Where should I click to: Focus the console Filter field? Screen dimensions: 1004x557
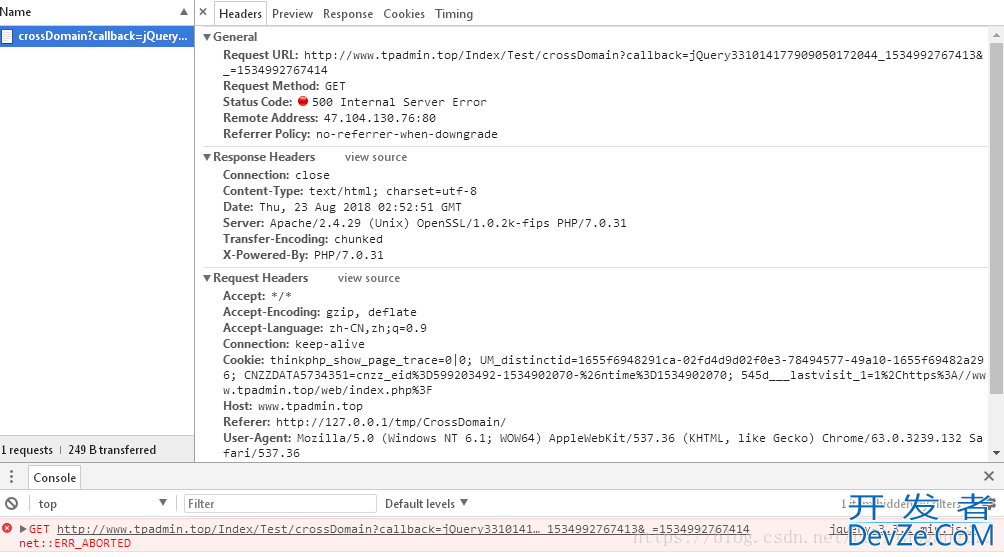(280, 503)
